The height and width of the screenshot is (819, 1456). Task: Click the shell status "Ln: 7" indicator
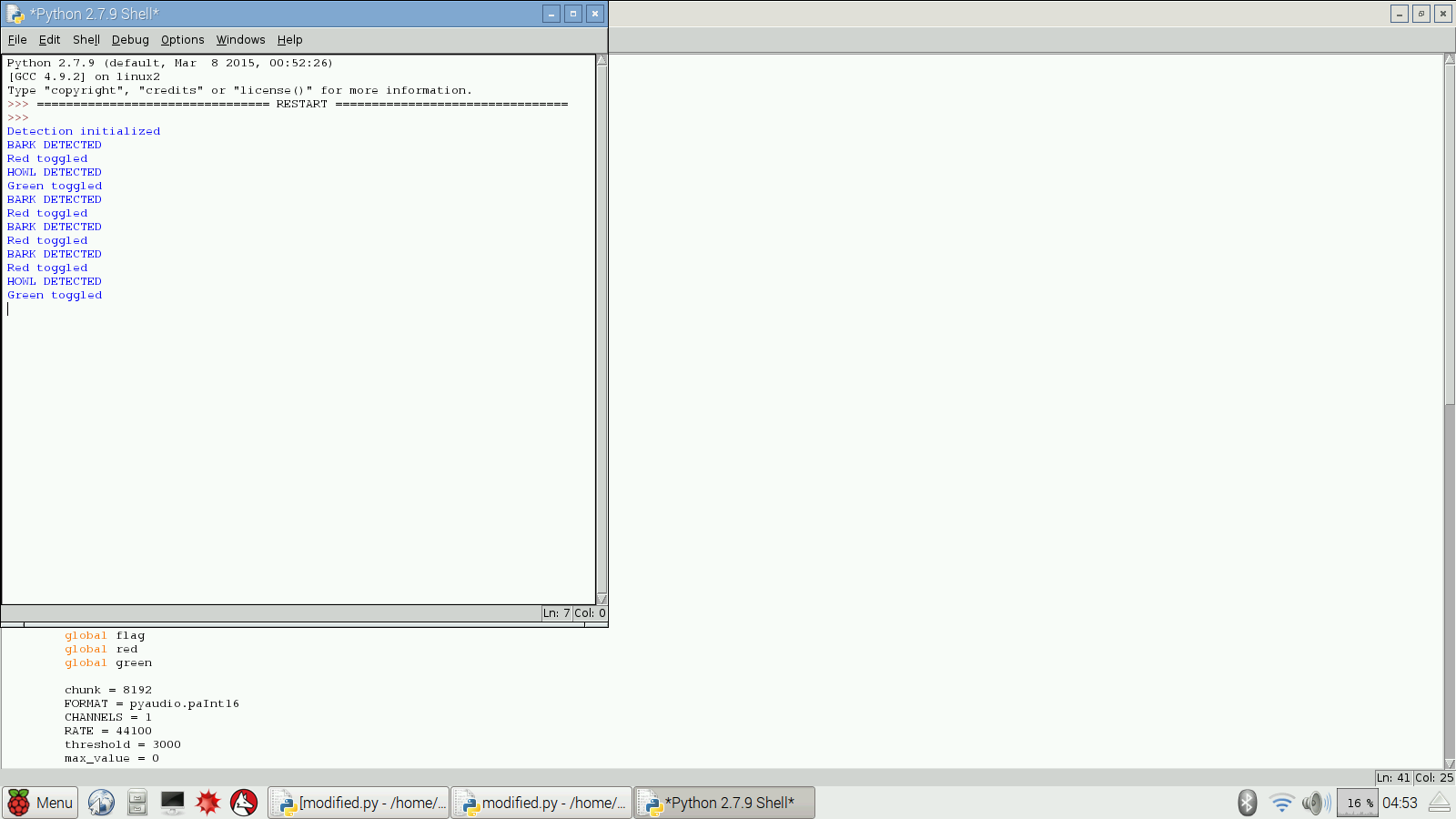(x=557, y=613)
